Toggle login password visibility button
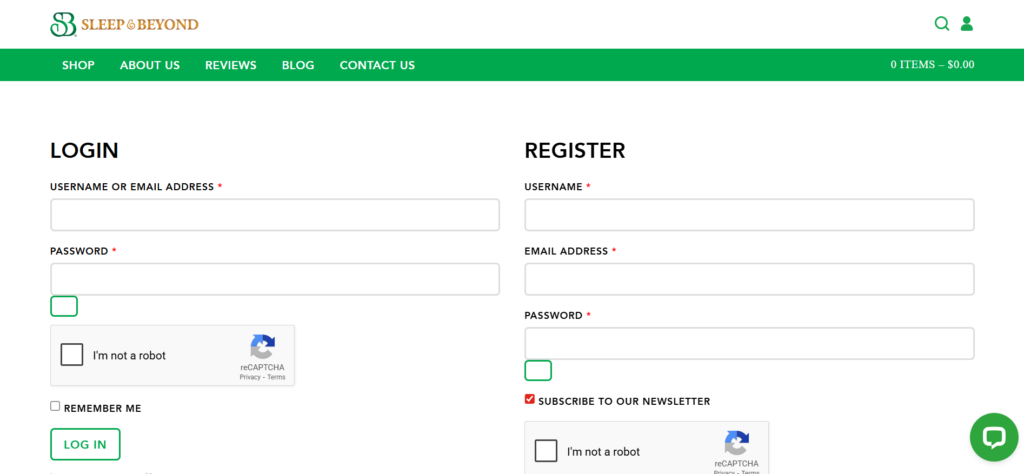This screenshot has width=1024, height=474. [64, 306]
